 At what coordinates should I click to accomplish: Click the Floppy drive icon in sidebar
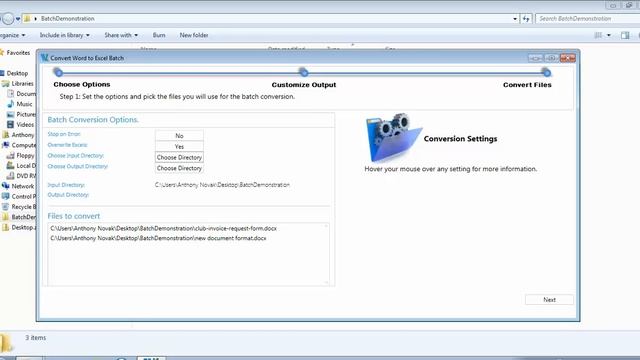11,155
